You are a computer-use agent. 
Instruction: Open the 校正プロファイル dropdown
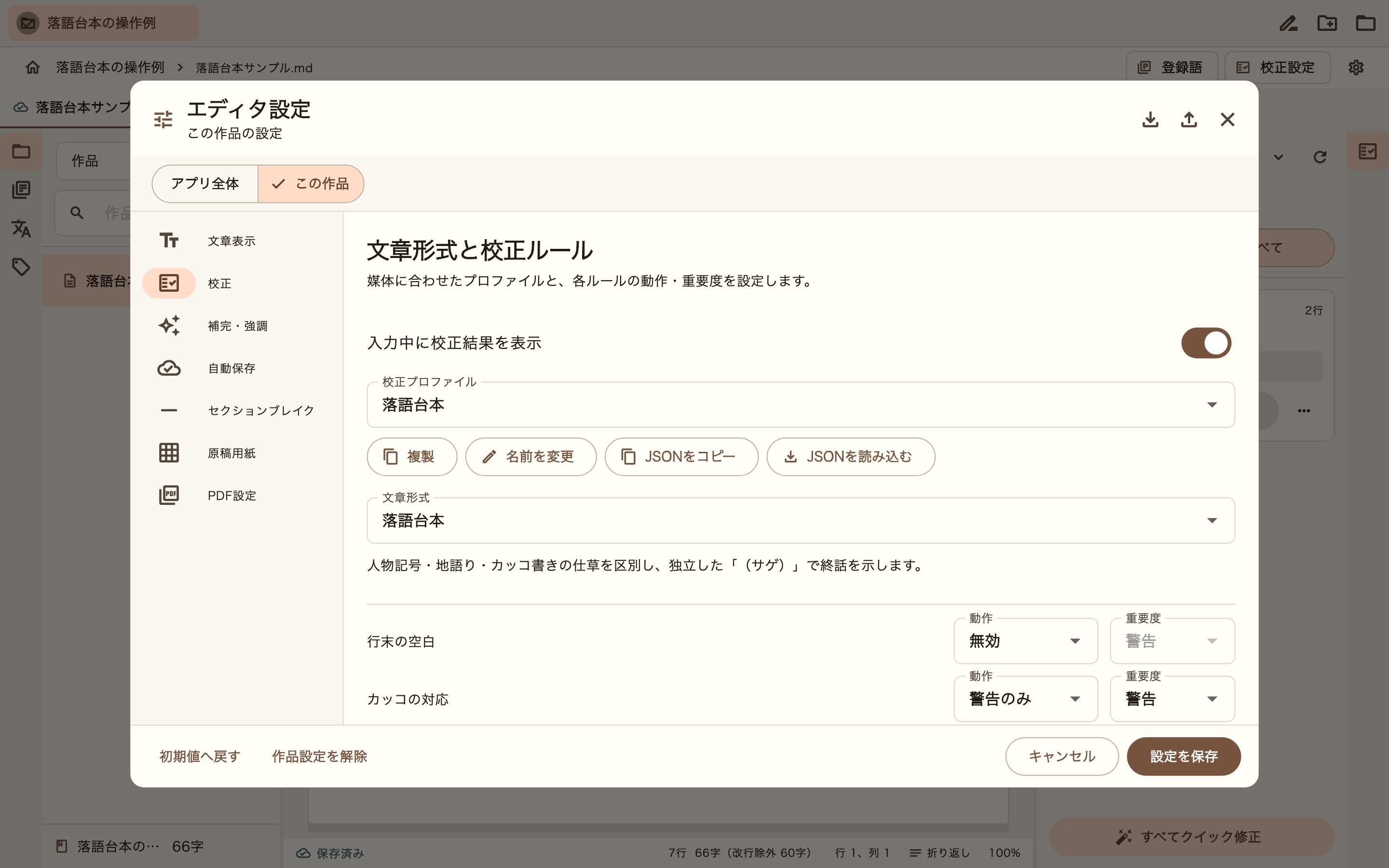801,405
